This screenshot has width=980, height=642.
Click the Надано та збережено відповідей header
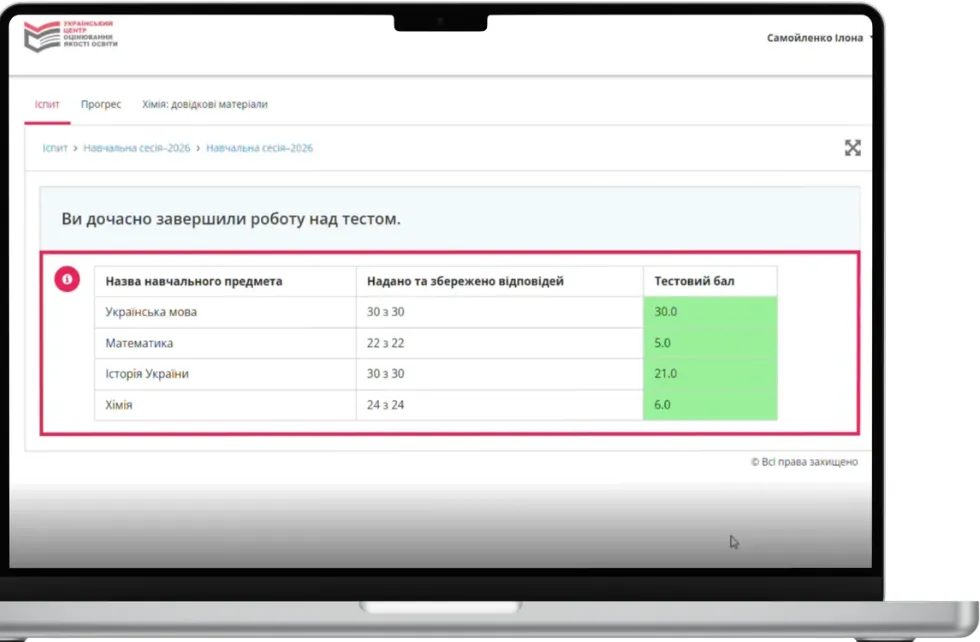(x=500, y=281)
